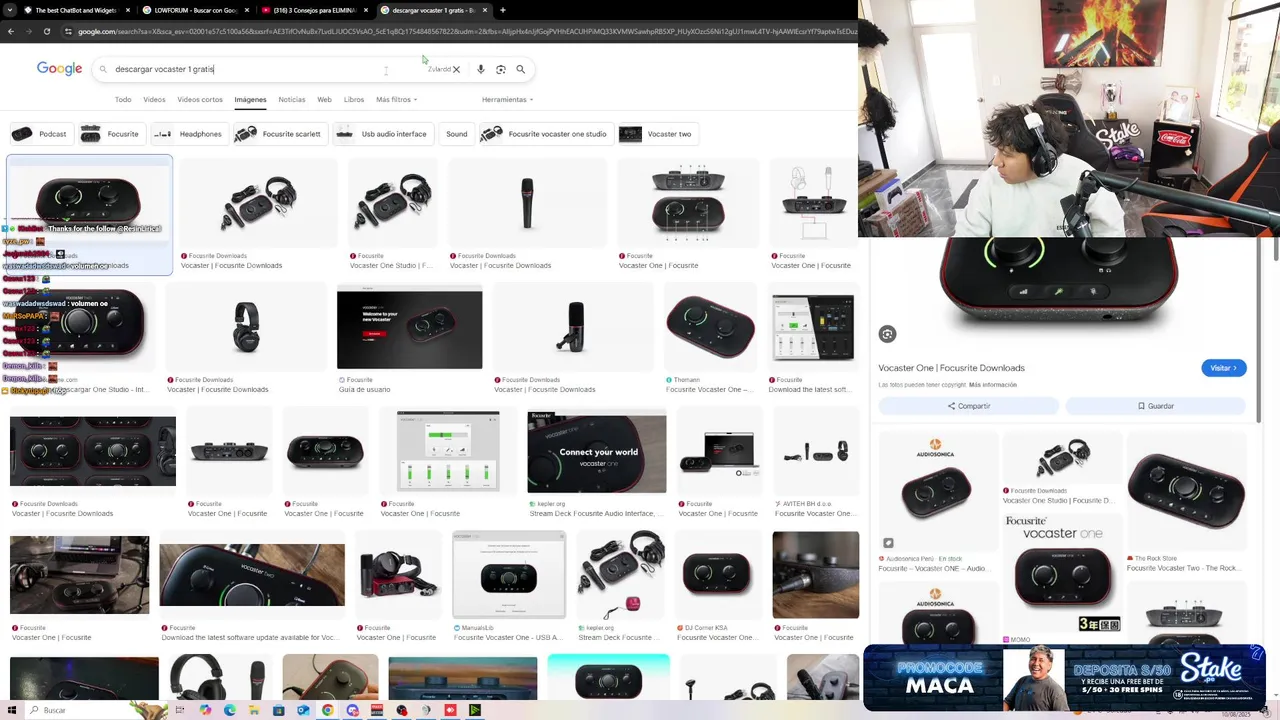Open Microsoft Edge from taskbar
1280x720 pixels.
pyautogui.click(x=230, y=710)
